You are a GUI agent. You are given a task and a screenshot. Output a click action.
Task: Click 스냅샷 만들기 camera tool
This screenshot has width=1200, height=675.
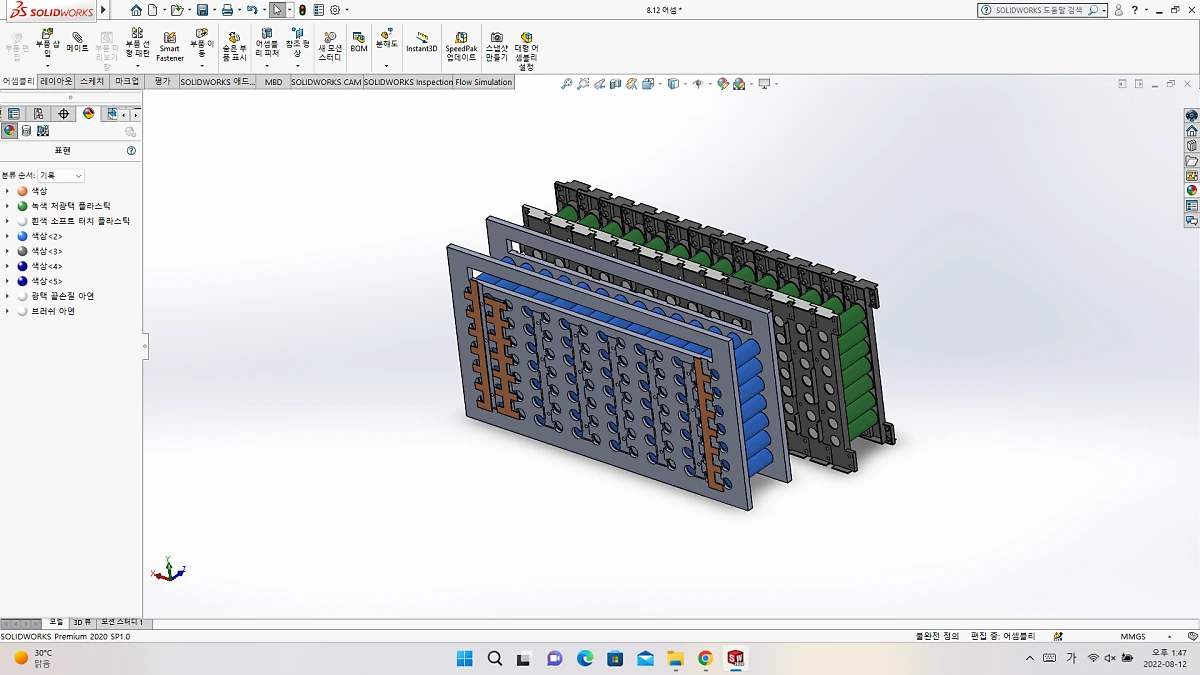[x=497, y=46]
